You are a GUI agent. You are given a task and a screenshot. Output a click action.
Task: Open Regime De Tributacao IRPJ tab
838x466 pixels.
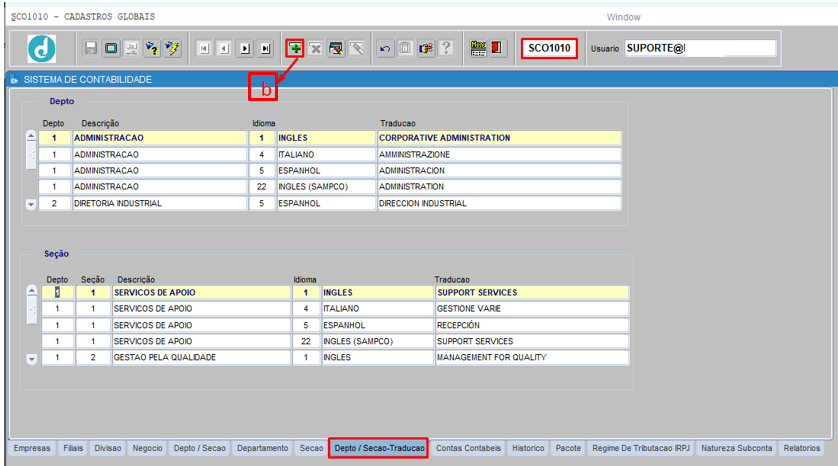pos(641,448)
